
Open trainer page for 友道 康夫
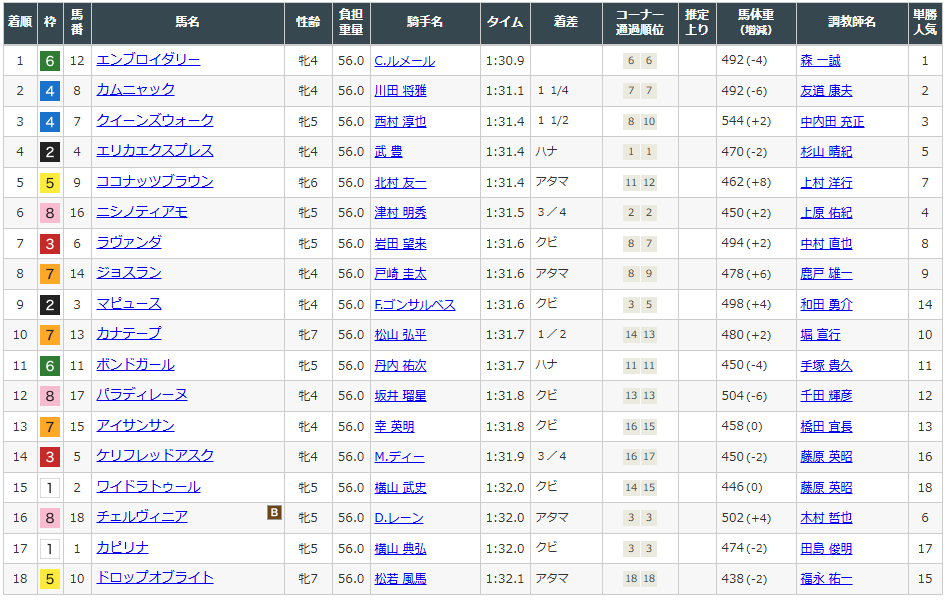pyautogui.click(x=826, y=91)
